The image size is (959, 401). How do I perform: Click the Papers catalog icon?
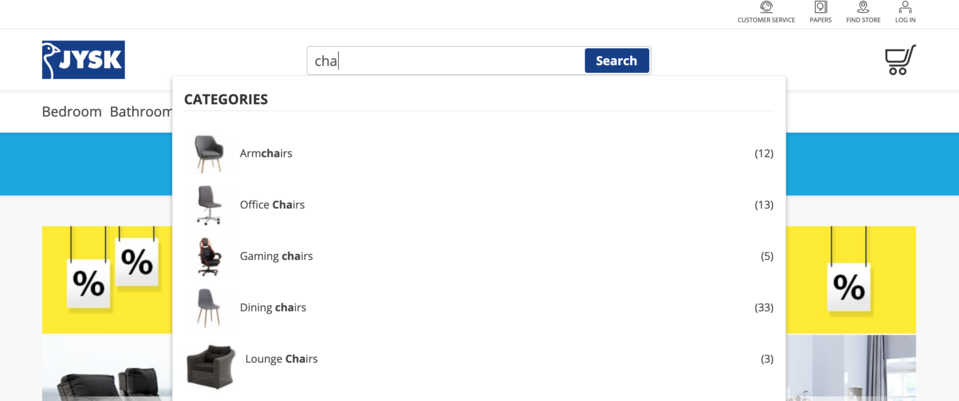click(820, 7)
